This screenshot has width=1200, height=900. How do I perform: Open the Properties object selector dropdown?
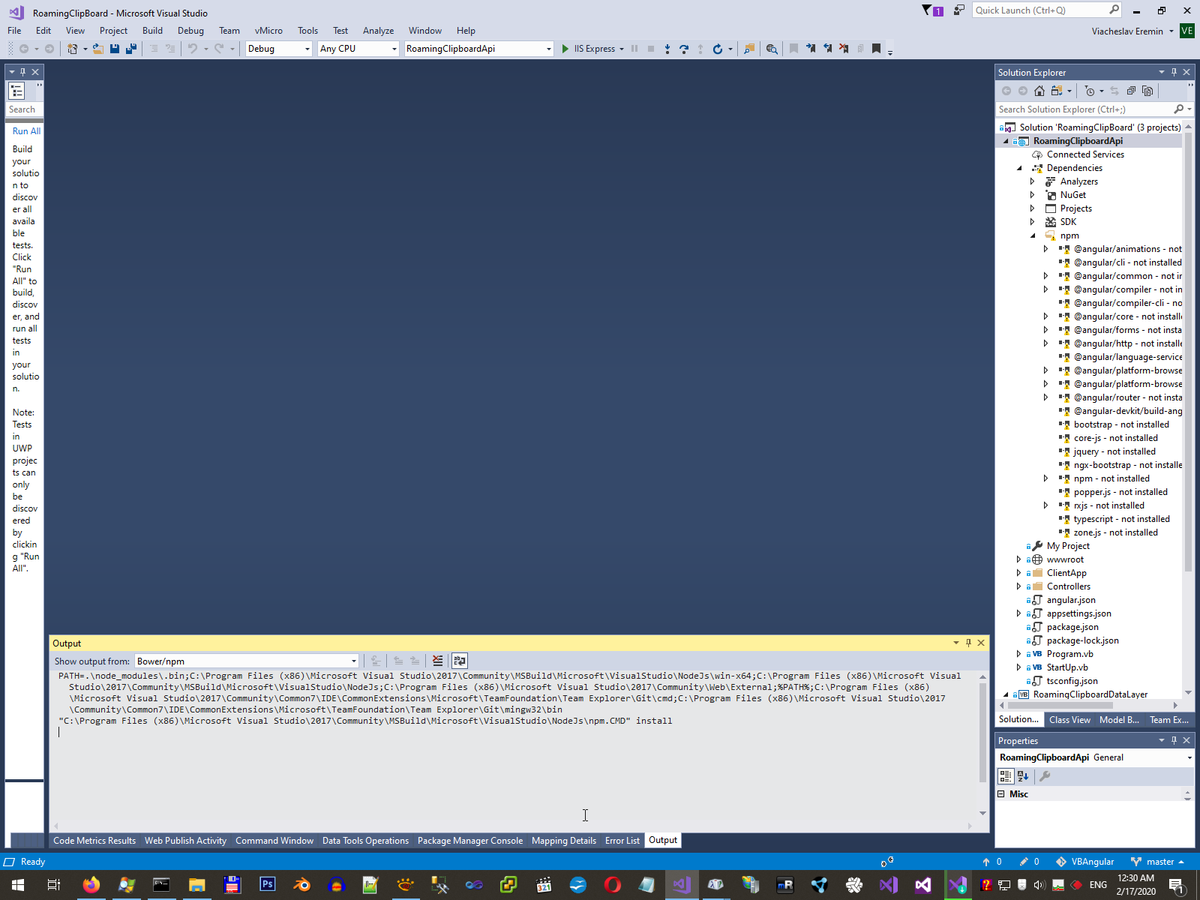[1189, 758]
